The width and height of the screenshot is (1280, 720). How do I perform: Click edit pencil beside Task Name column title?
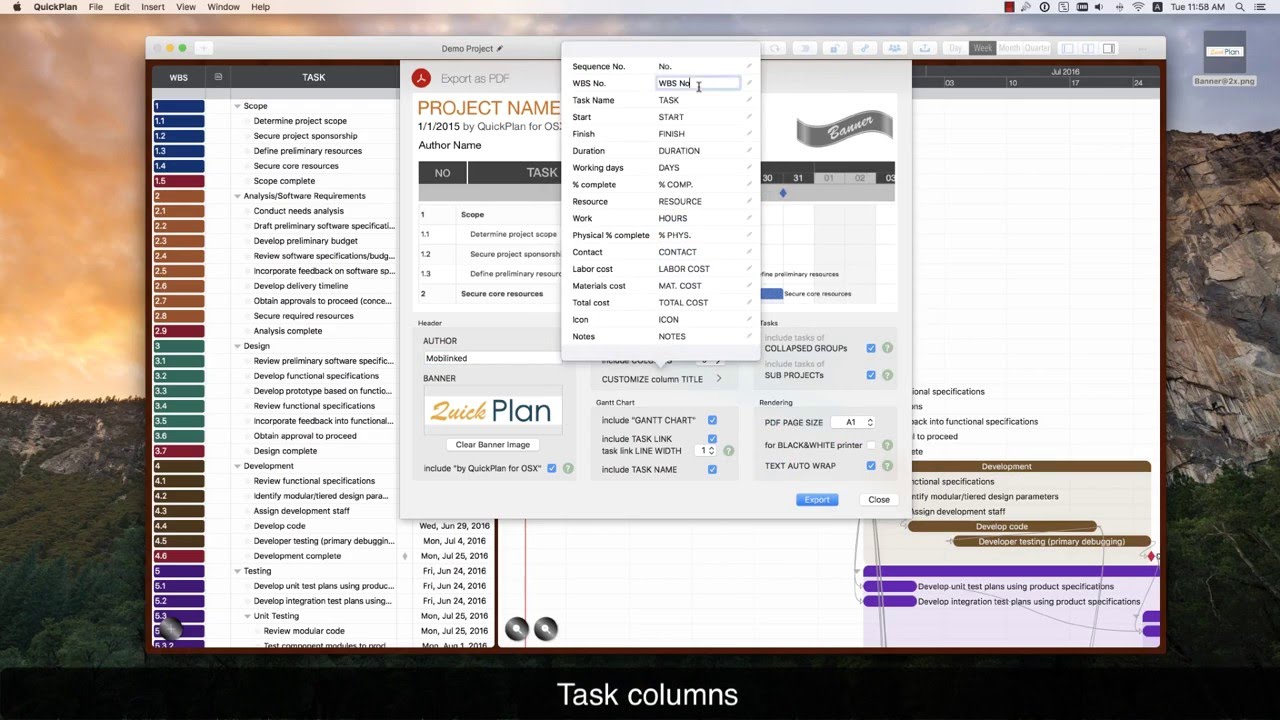(x=748, y=100)
